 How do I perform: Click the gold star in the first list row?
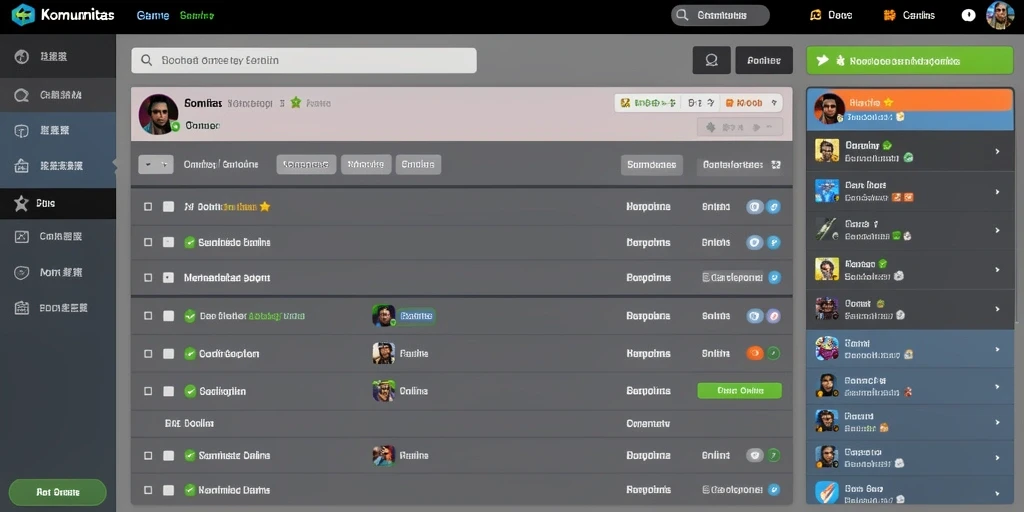point(264,206)
